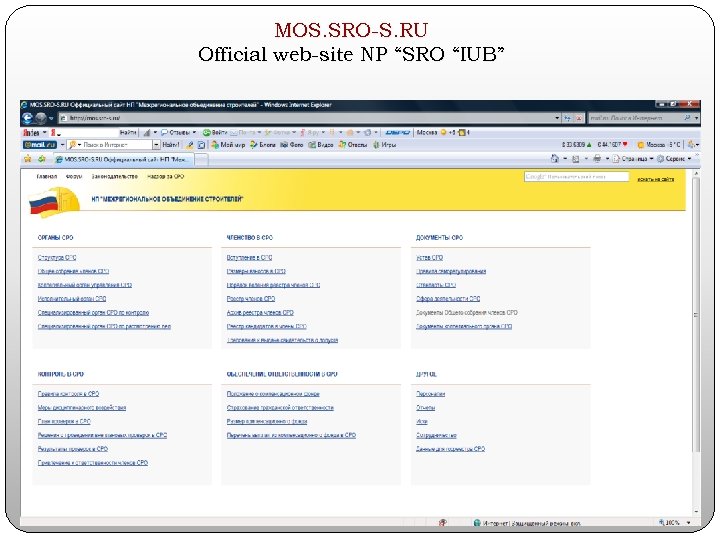Click the search-the-site link beside the Google box

click(x=655, y=179)
